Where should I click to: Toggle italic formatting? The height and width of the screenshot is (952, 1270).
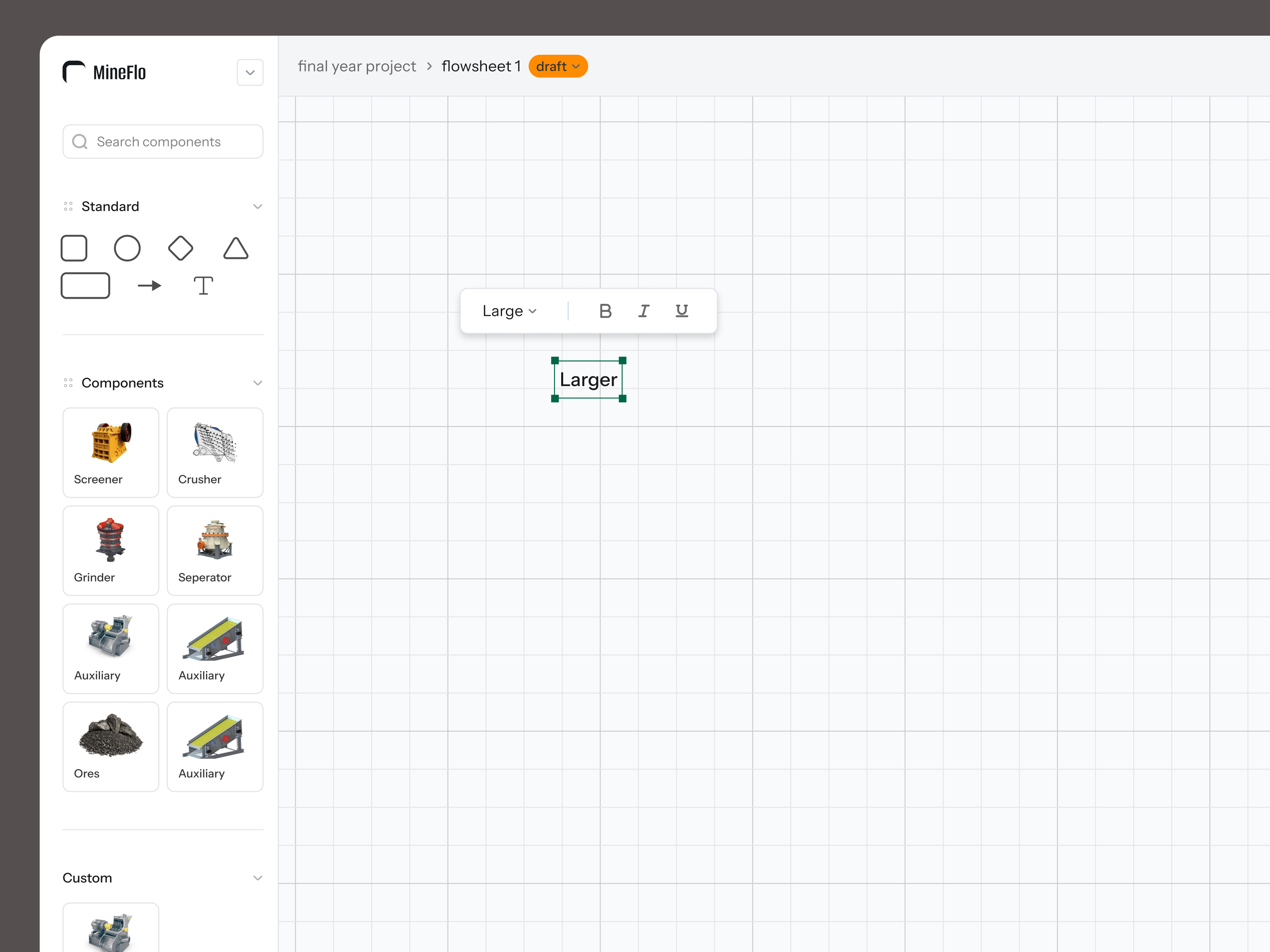(644, 311)
